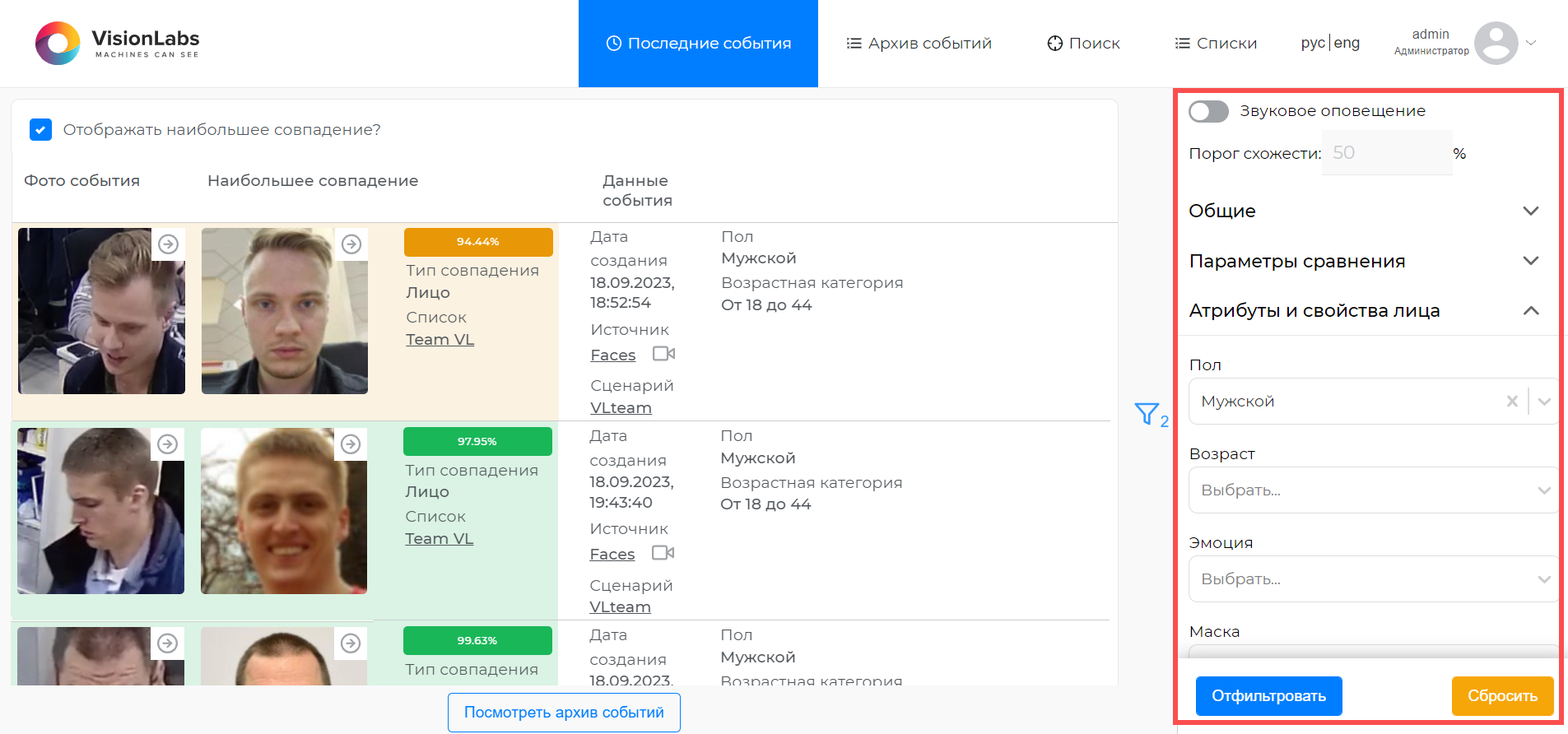Screen dimensions: 1568x734
Task: Click event photo thumbnail from 18:52:54
Action: pos(102,311)
